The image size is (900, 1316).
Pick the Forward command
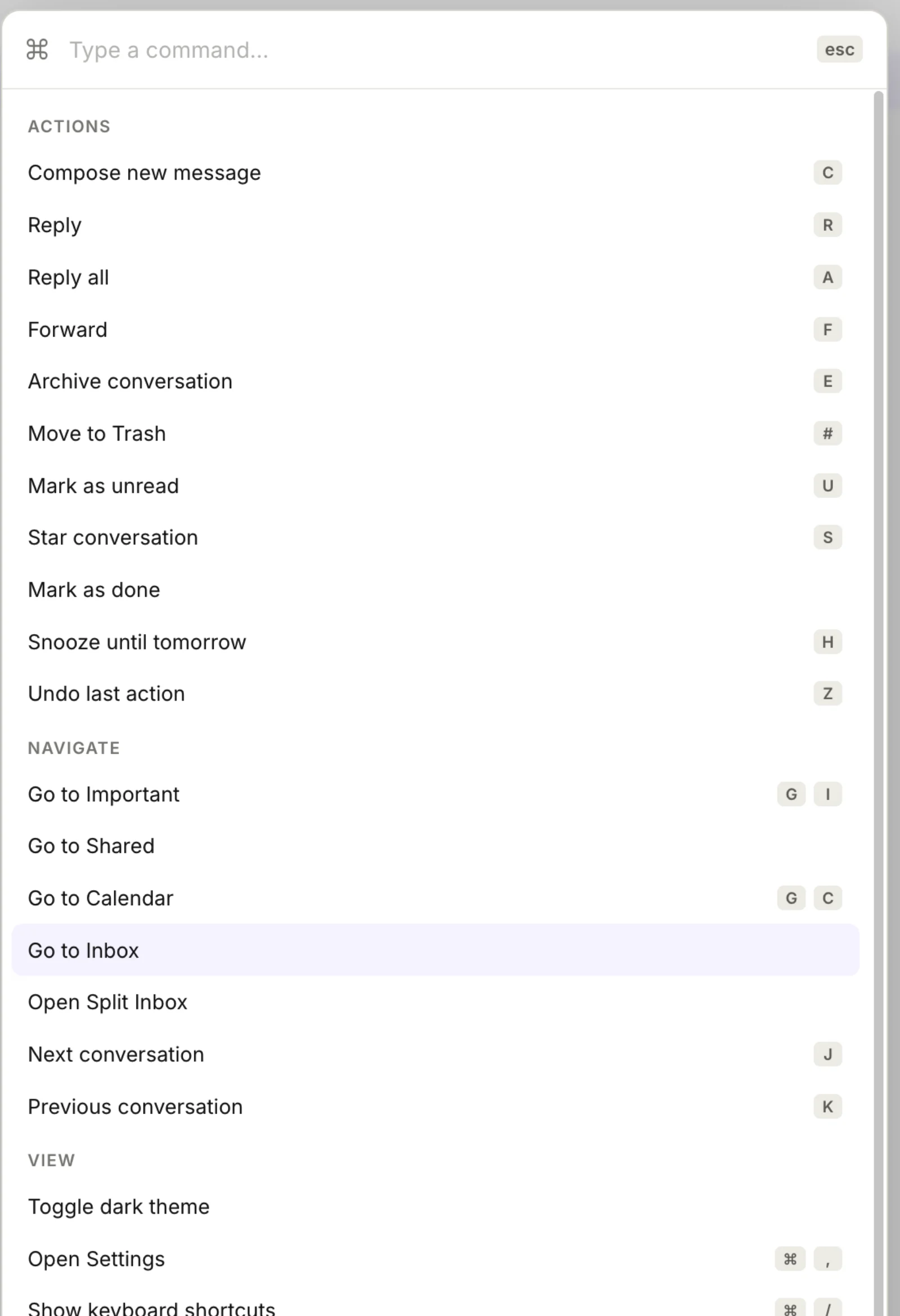pyautogui.click(x=435, y=330)
